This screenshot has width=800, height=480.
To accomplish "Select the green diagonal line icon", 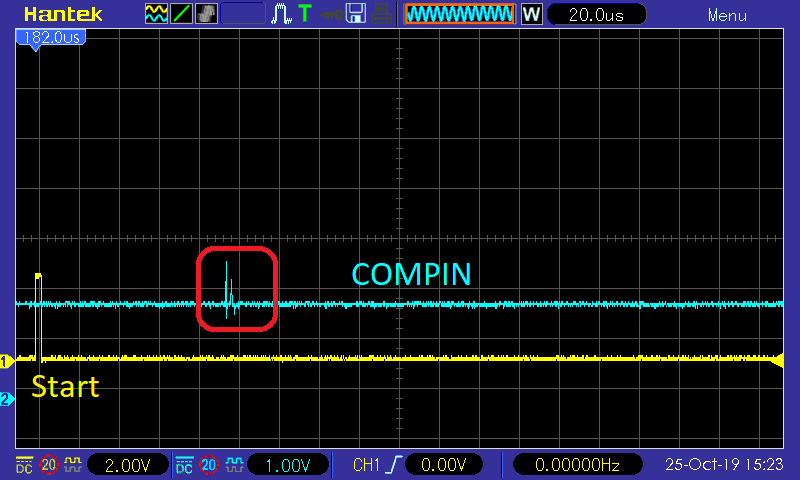I will 182,14.
